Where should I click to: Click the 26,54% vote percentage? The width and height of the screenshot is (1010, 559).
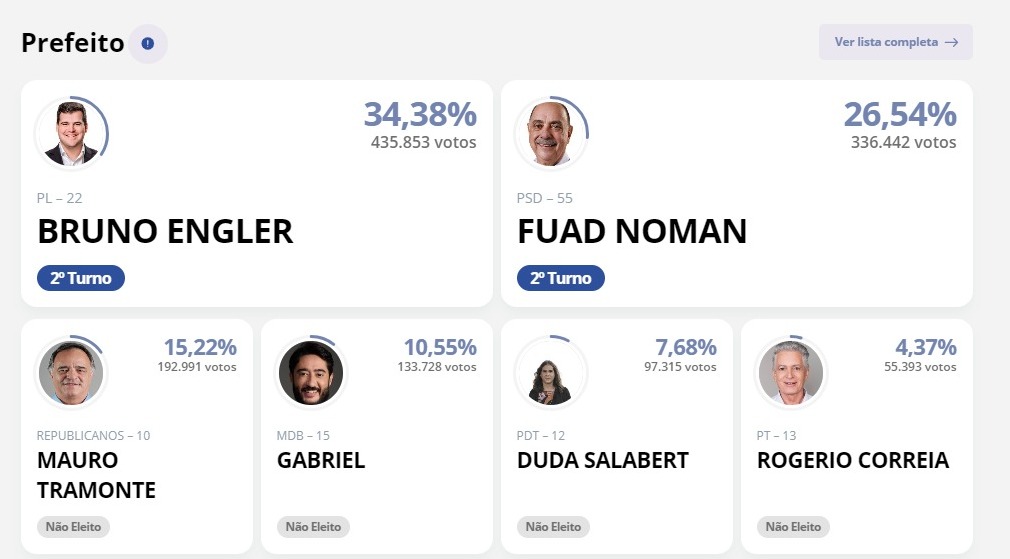[x=900, y=115]
